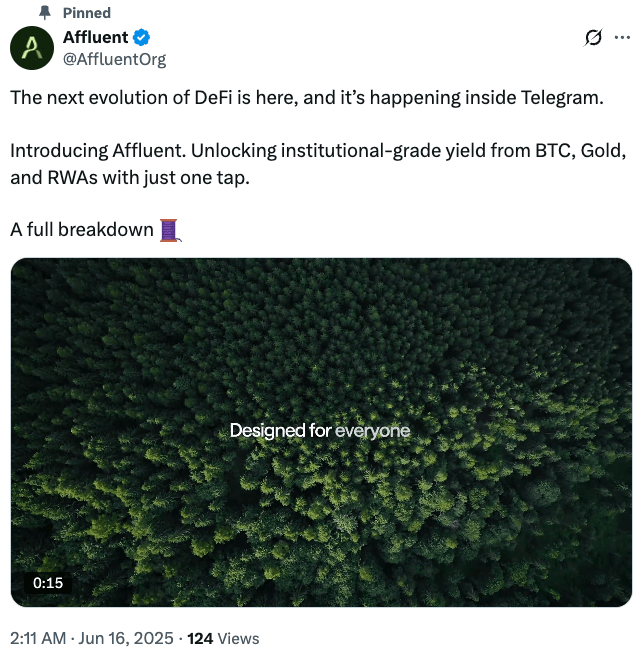Screen dimensions: 643x649
Task: Click the blue verified checkmark badge
Action: 142,38
